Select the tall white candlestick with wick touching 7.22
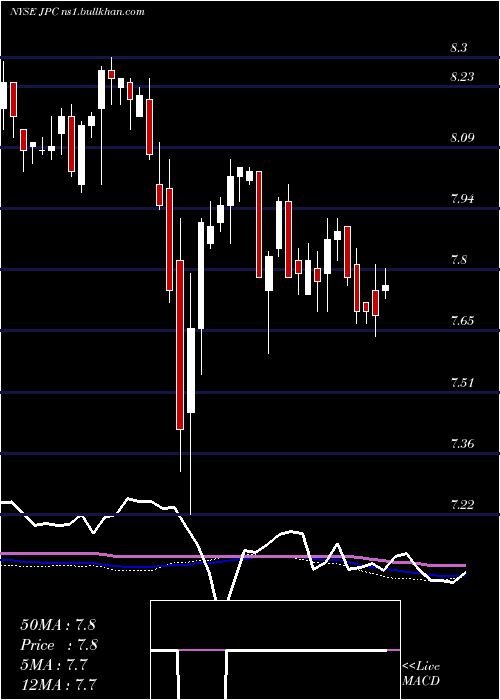Screen dimensions: 500x700 [x=191, y=371]
